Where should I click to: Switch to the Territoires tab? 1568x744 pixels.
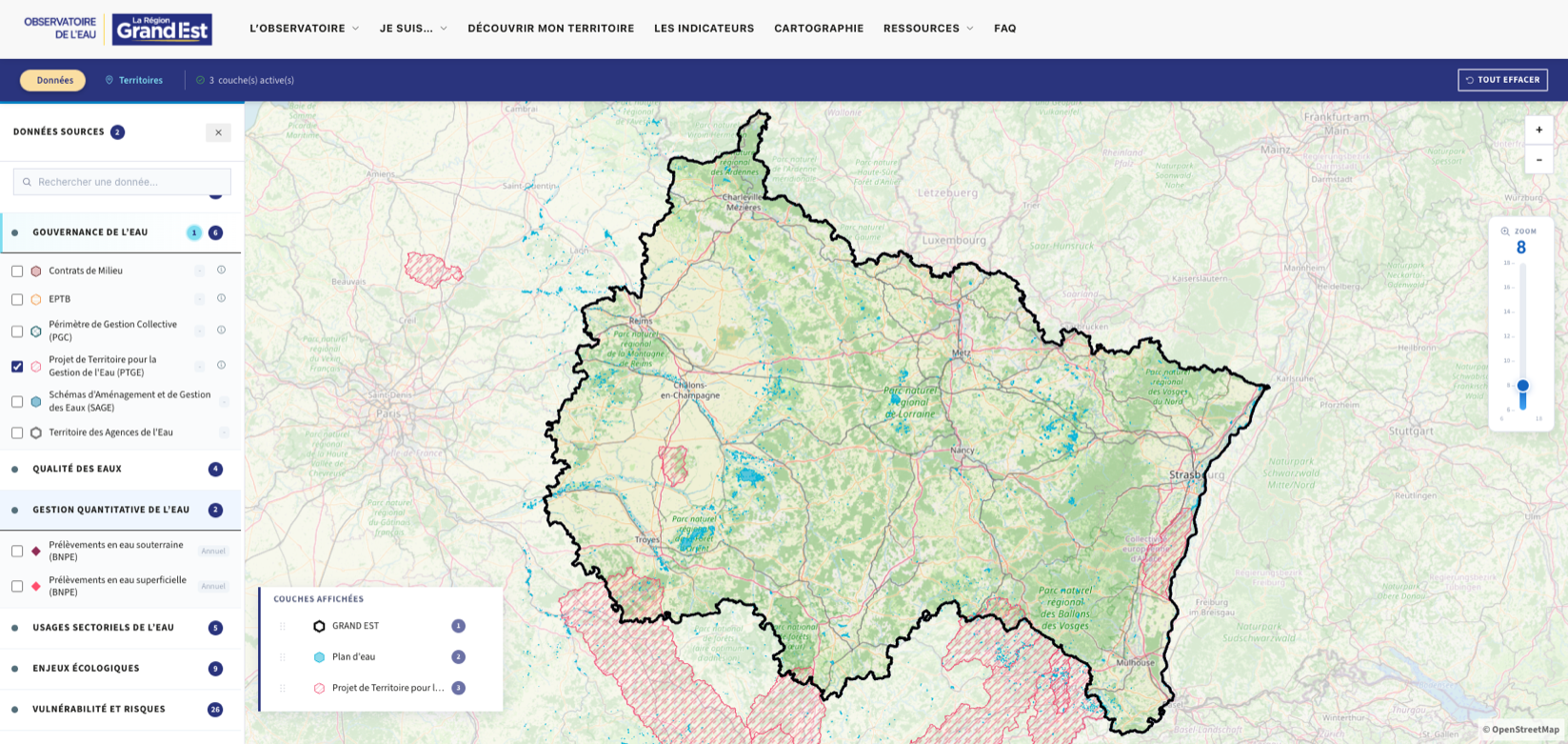point(133,80)
